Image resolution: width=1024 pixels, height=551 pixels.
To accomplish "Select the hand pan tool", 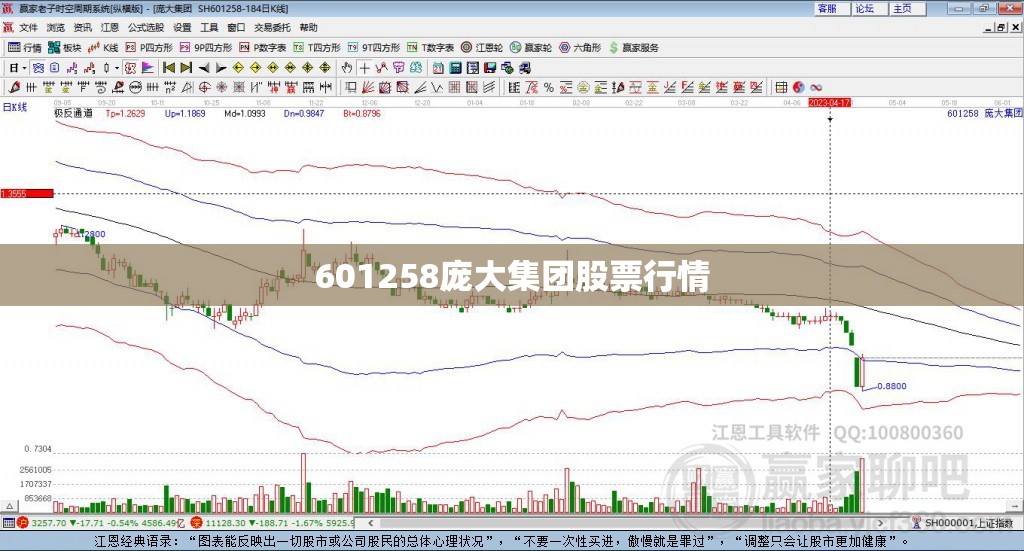I will 347,68.
